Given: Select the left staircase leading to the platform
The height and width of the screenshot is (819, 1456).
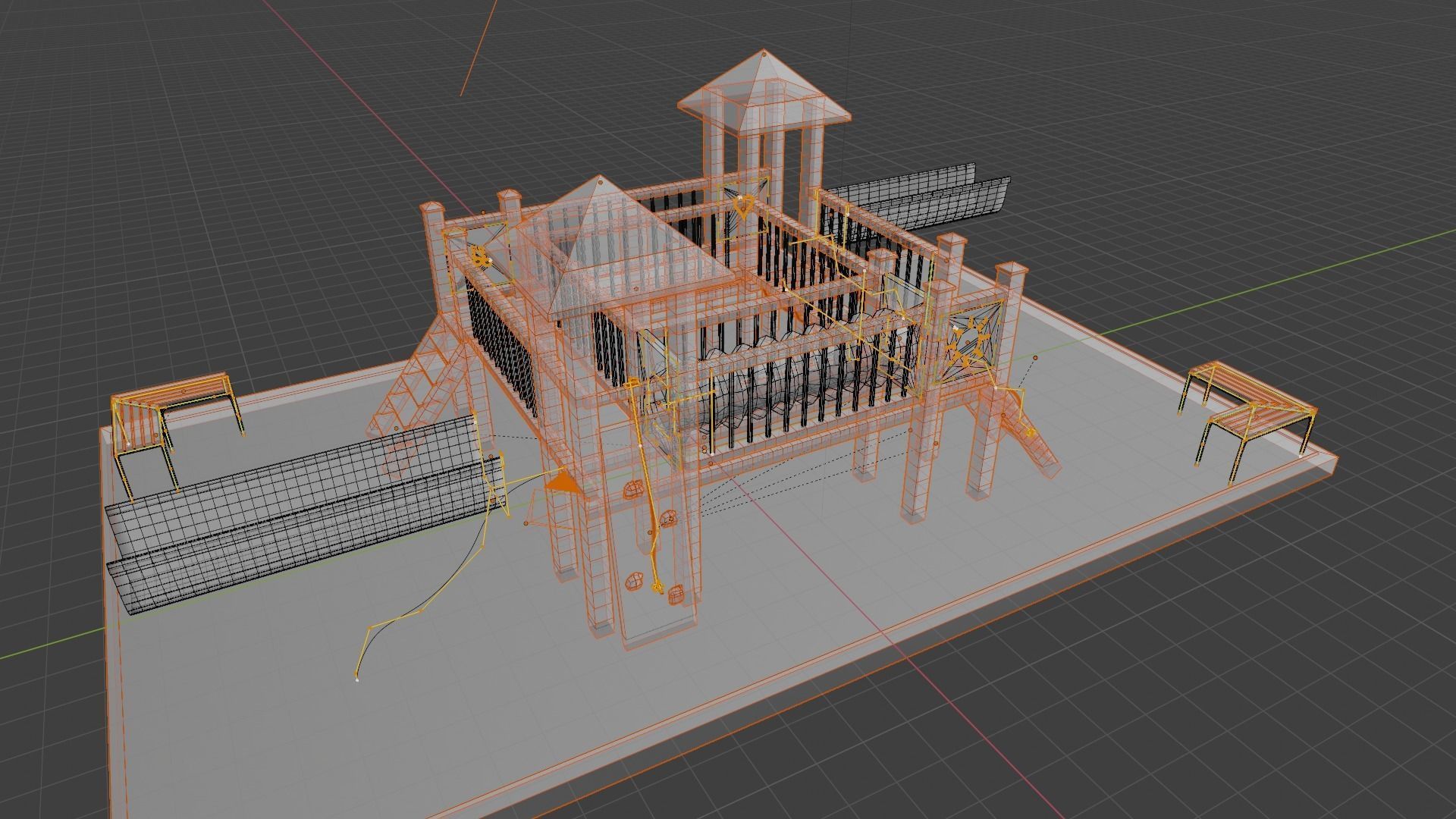Looking at the screenshot, I should (416, 391).
